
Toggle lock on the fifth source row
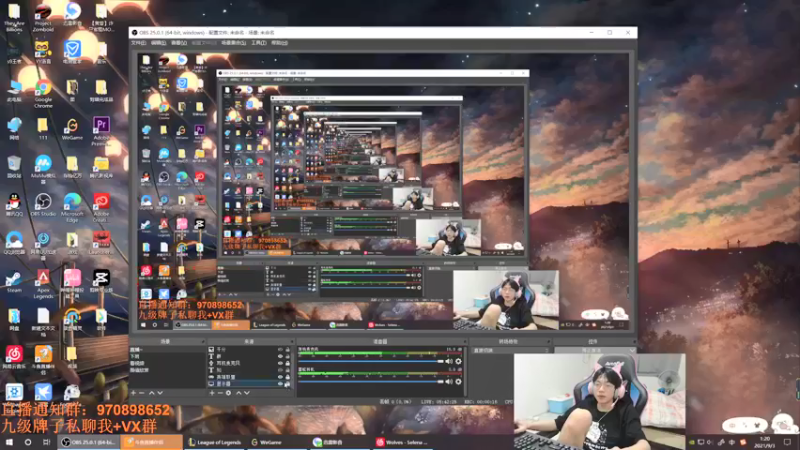[288, 377]
